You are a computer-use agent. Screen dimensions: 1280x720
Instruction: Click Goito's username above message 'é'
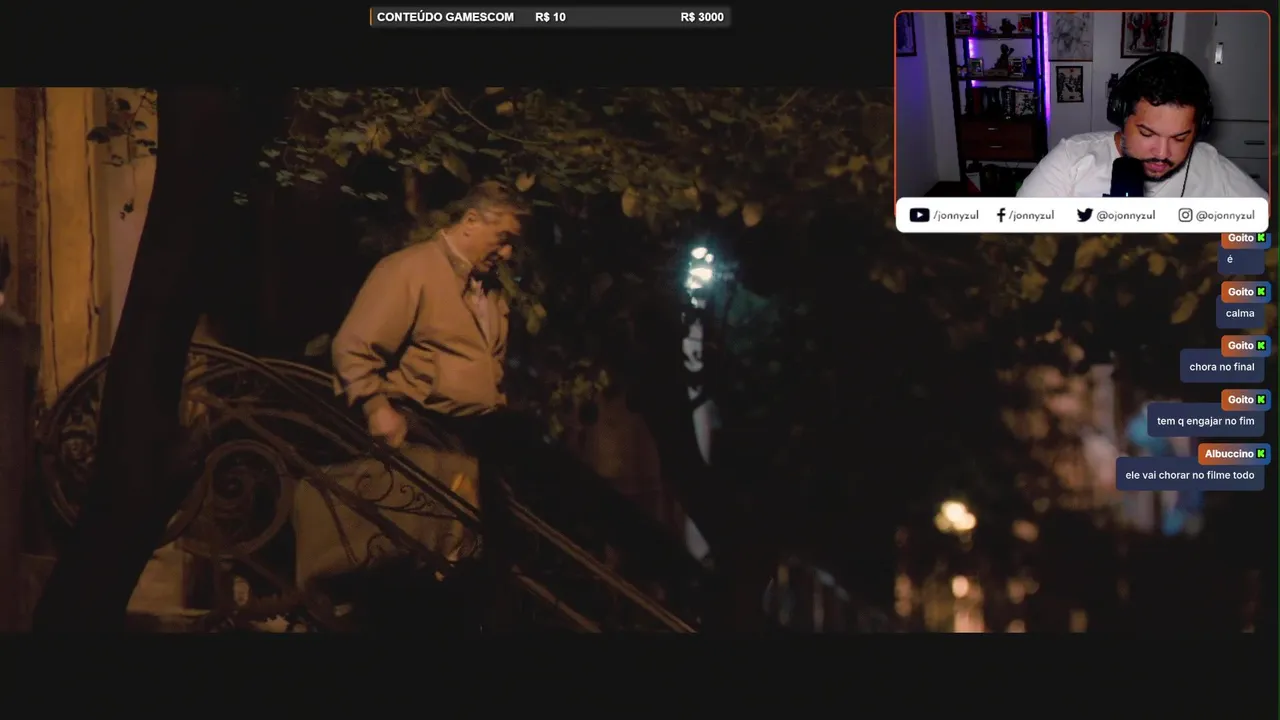(1240, 238)
